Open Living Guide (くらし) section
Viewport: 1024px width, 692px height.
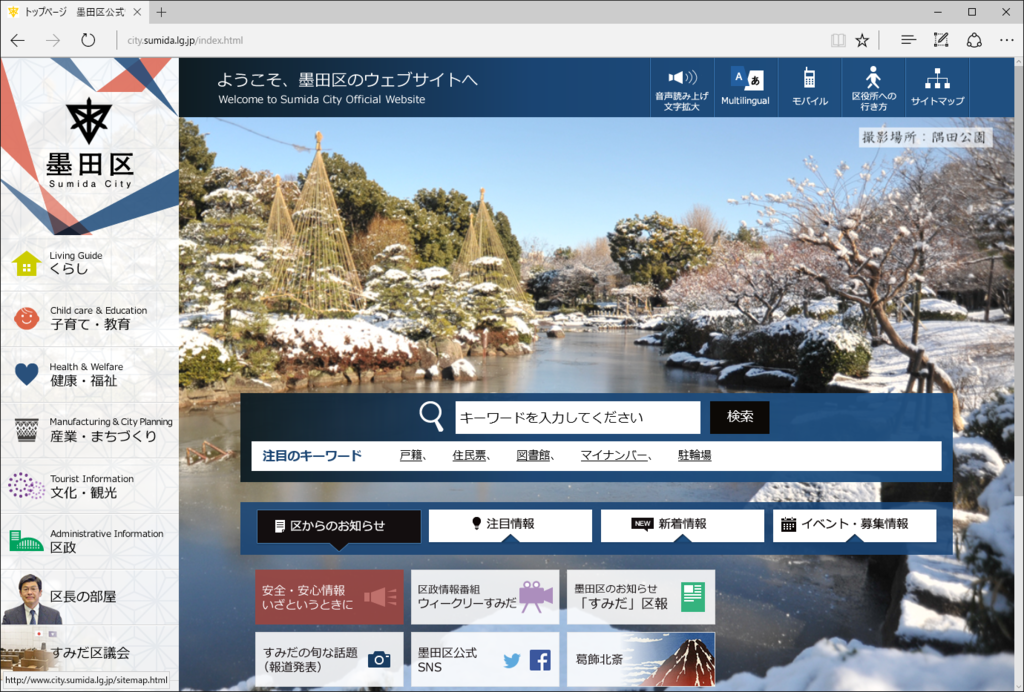click(89, 262)
